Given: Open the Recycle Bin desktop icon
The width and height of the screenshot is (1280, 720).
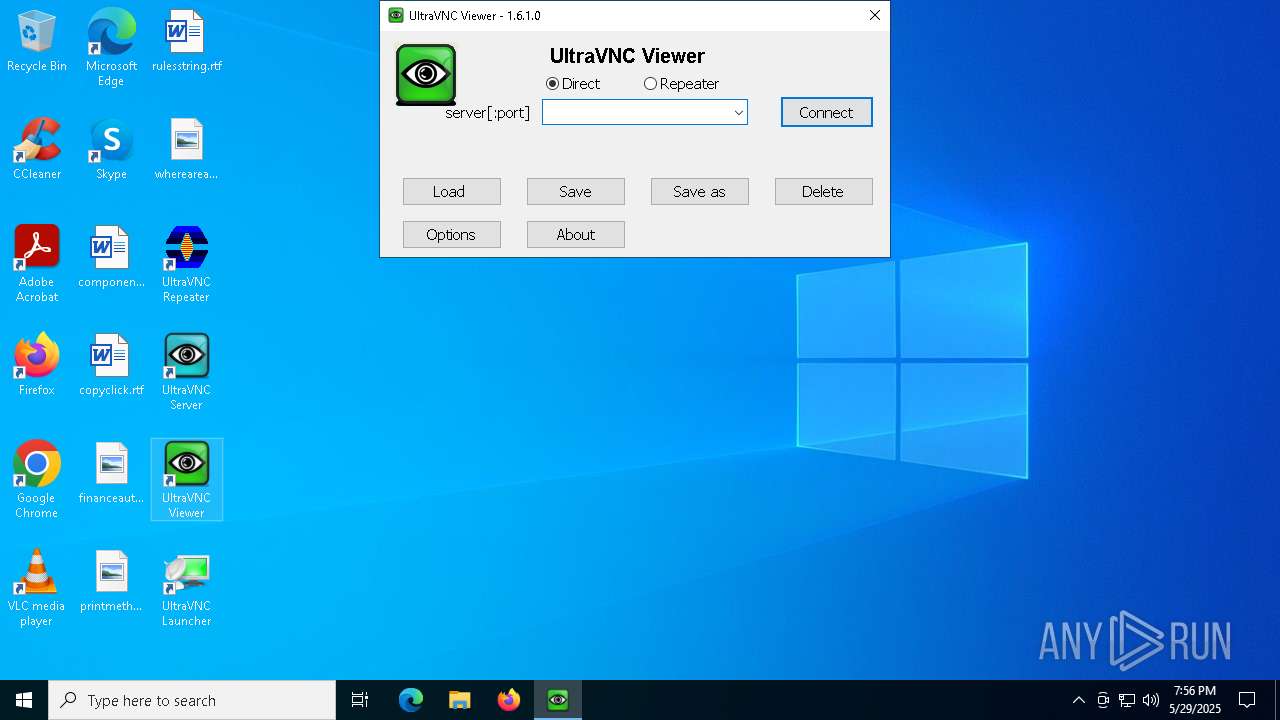Looking at the screenshot, I should [x=37, y=42].
